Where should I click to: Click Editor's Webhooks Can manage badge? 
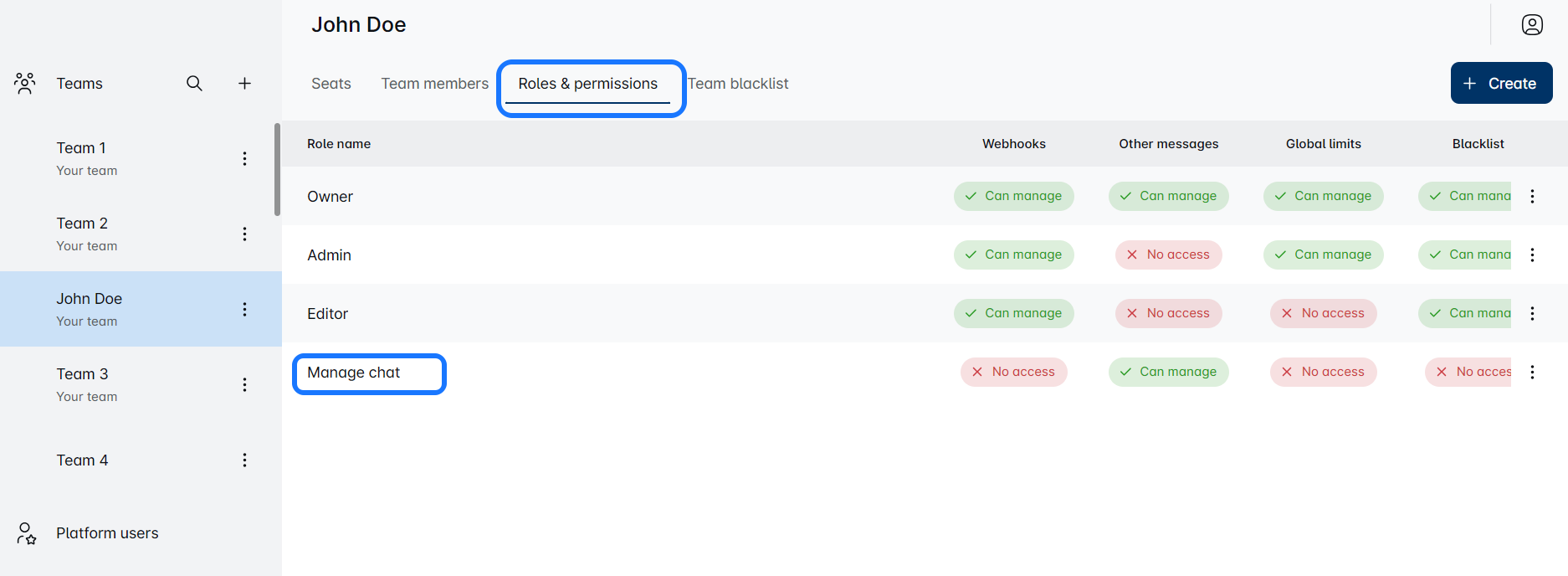(1013, 313)
